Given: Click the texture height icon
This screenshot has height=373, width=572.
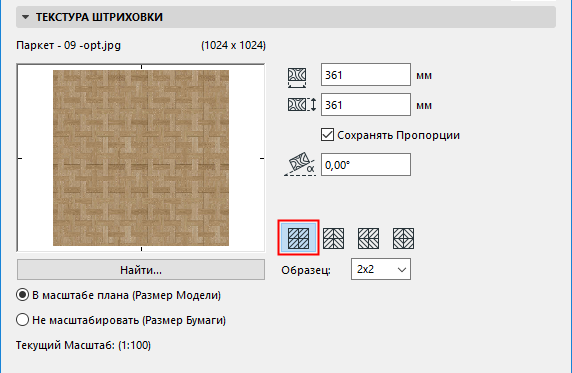Looking at the screenshot, I should pyautogui.click(x=302, y=105).
